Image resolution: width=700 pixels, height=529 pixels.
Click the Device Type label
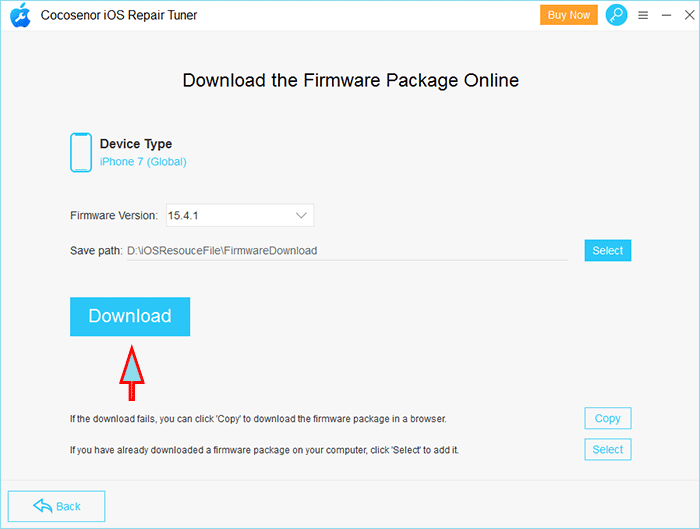tap(136, 144)
